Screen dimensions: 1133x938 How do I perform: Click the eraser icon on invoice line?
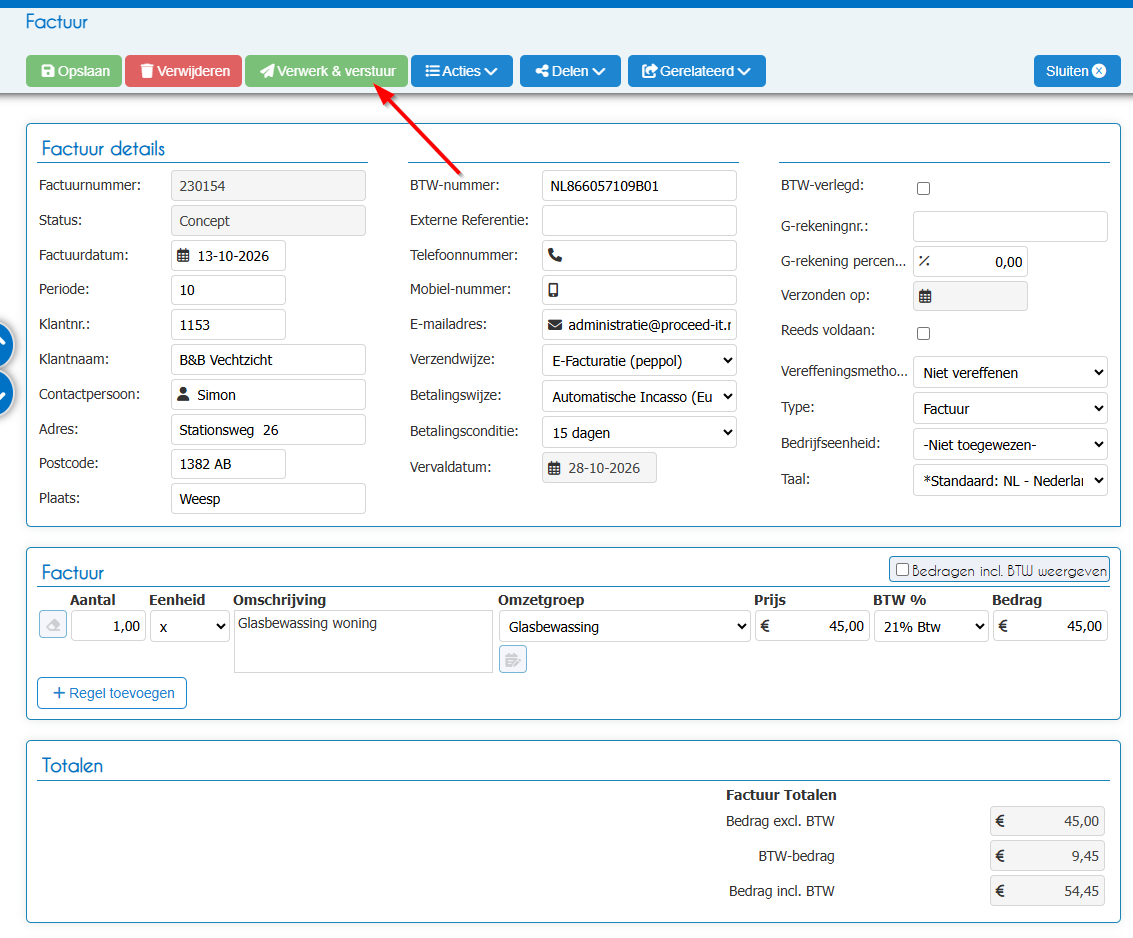click(x=53, y=625)
